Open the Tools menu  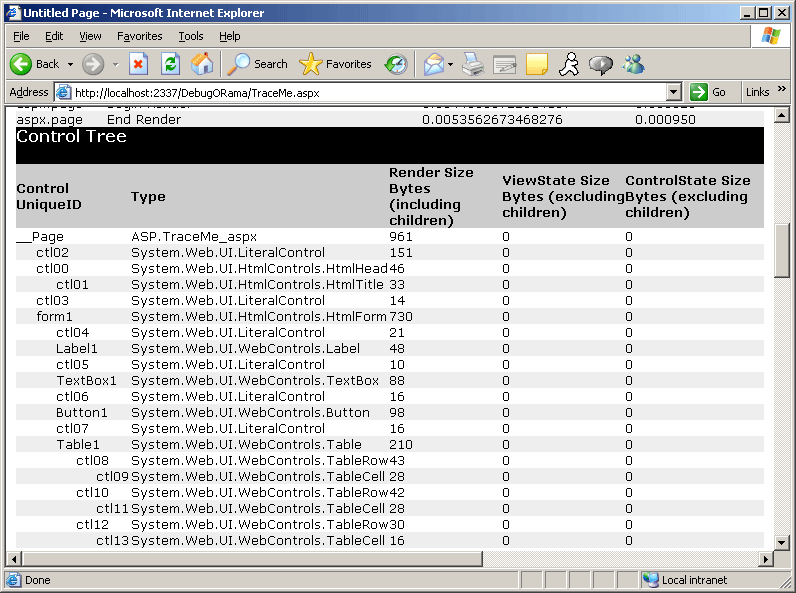click(x=190, y=36)
